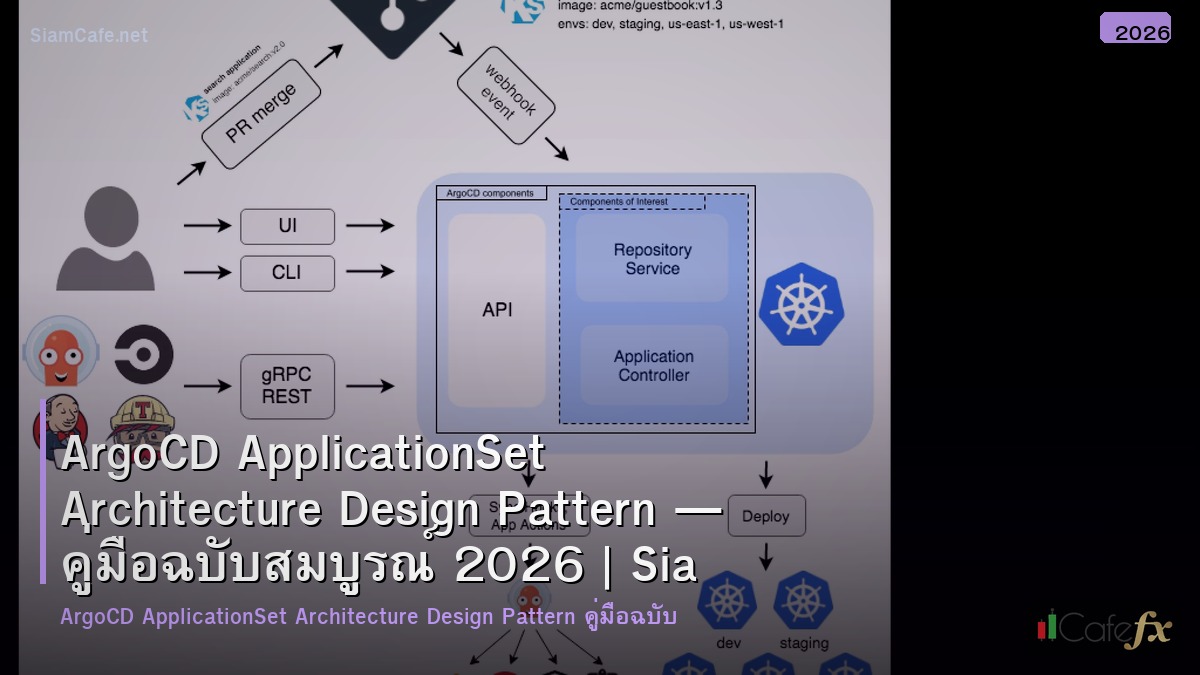Collapse the Sync Hook App Actions box

530,516
